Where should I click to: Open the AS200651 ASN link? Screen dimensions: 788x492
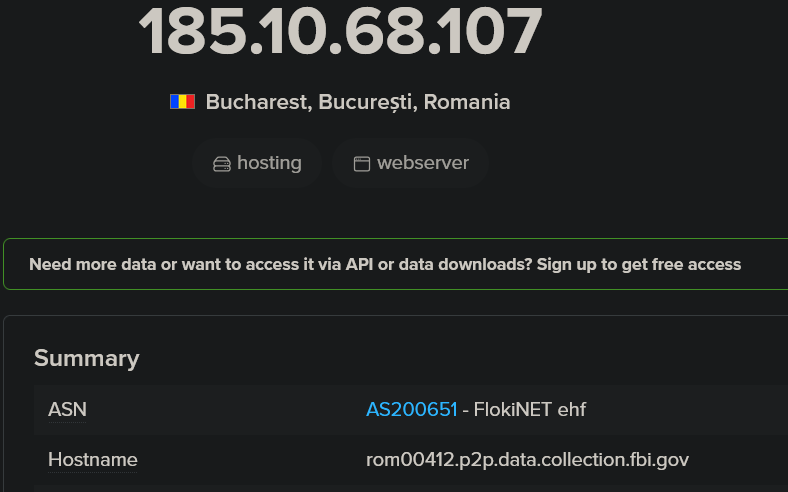click(411, 409)
